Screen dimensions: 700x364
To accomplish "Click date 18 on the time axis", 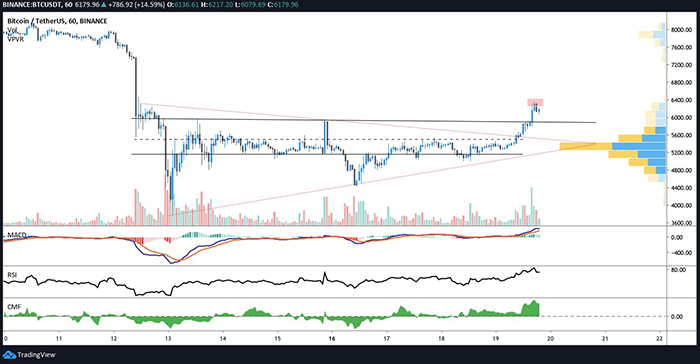I will [441, 339].
